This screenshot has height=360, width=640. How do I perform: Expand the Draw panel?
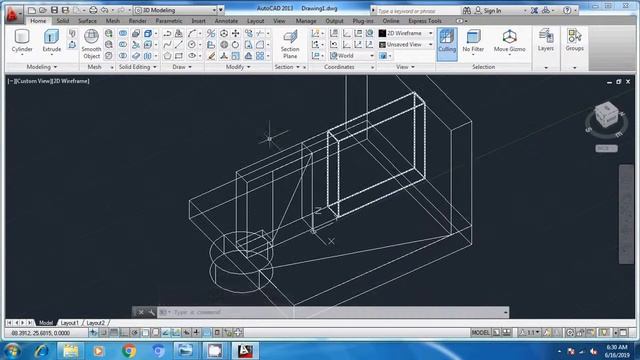tap(182, 67)
